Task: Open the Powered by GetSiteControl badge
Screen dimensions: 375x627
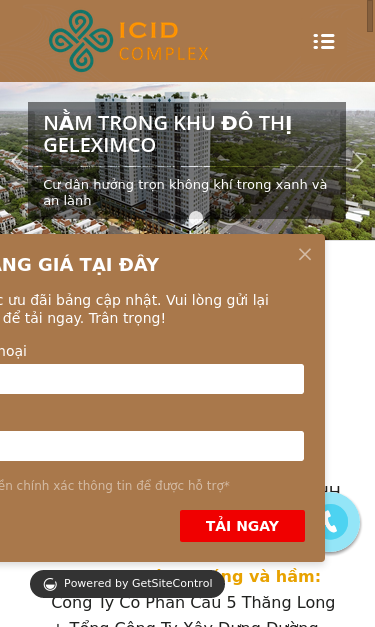Action: click(127, 584)
